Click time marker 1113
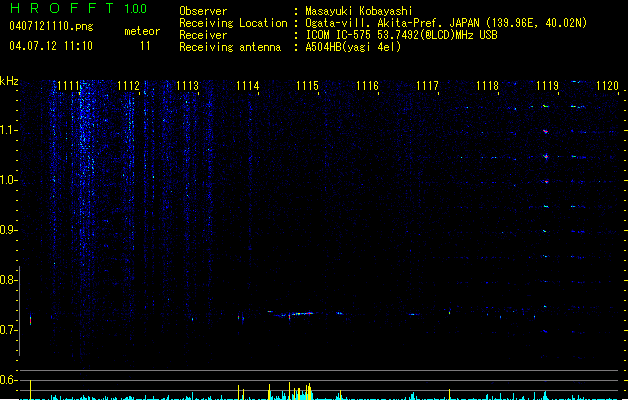The width and height of the screenshot is (629, 400). click(188, 86)
